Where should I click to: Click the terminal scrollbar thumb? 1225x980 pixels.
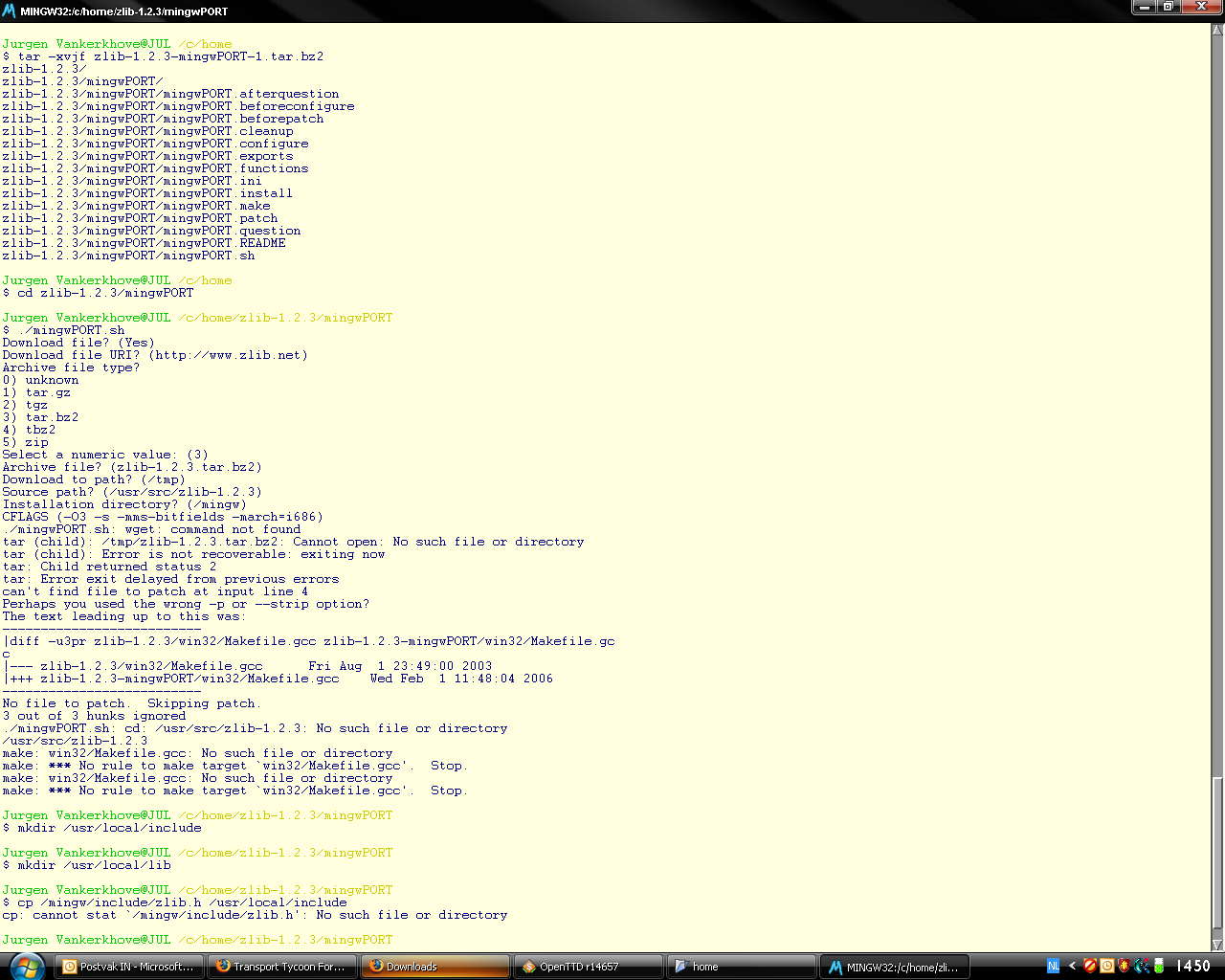[1217, 853]
